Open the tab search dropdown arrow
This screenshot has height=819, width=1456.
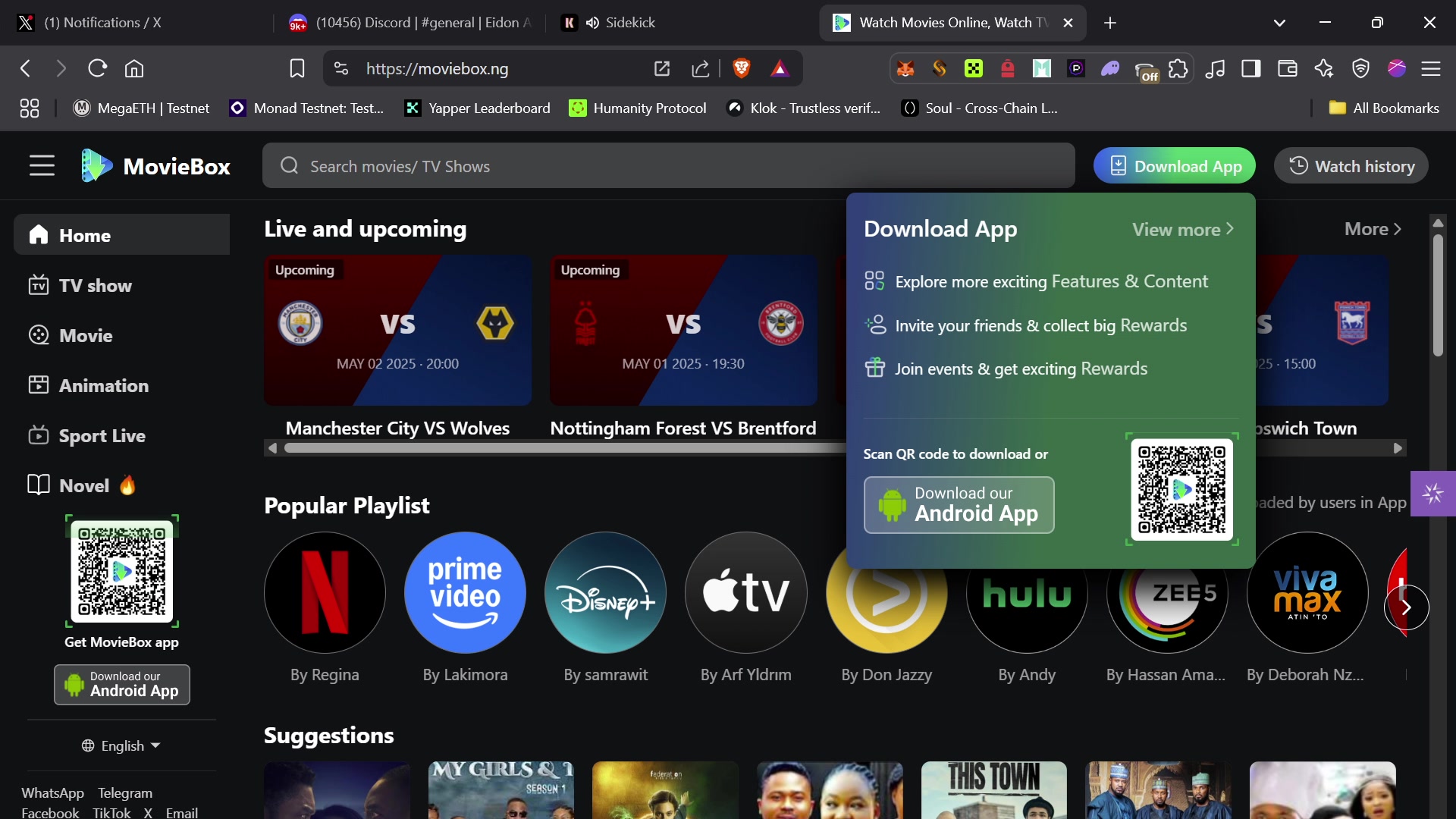click(1279, 23)
